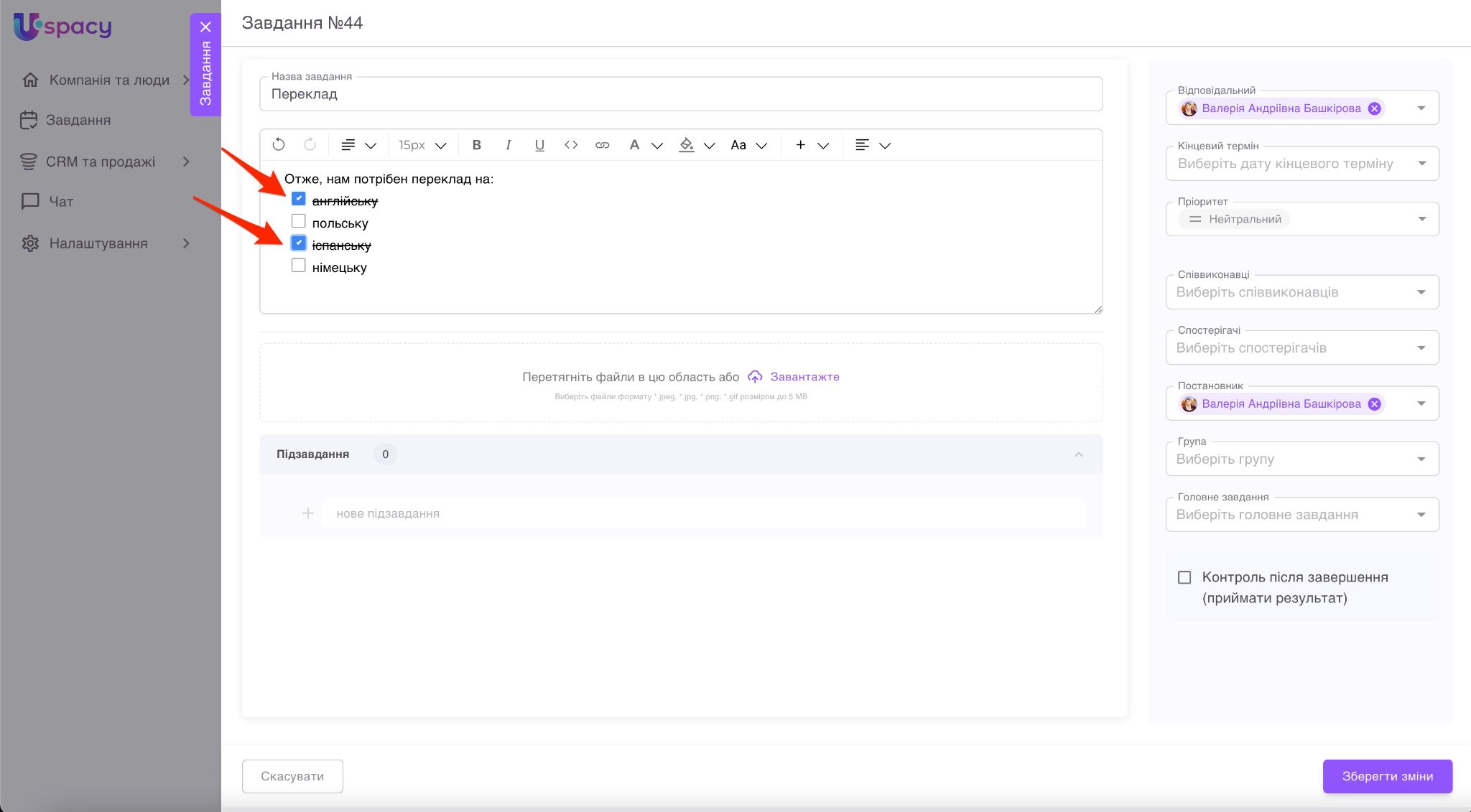1471x812 pixels.
Task: Click the undo icon in editor toolbar
Action: (x=279, y=145)
